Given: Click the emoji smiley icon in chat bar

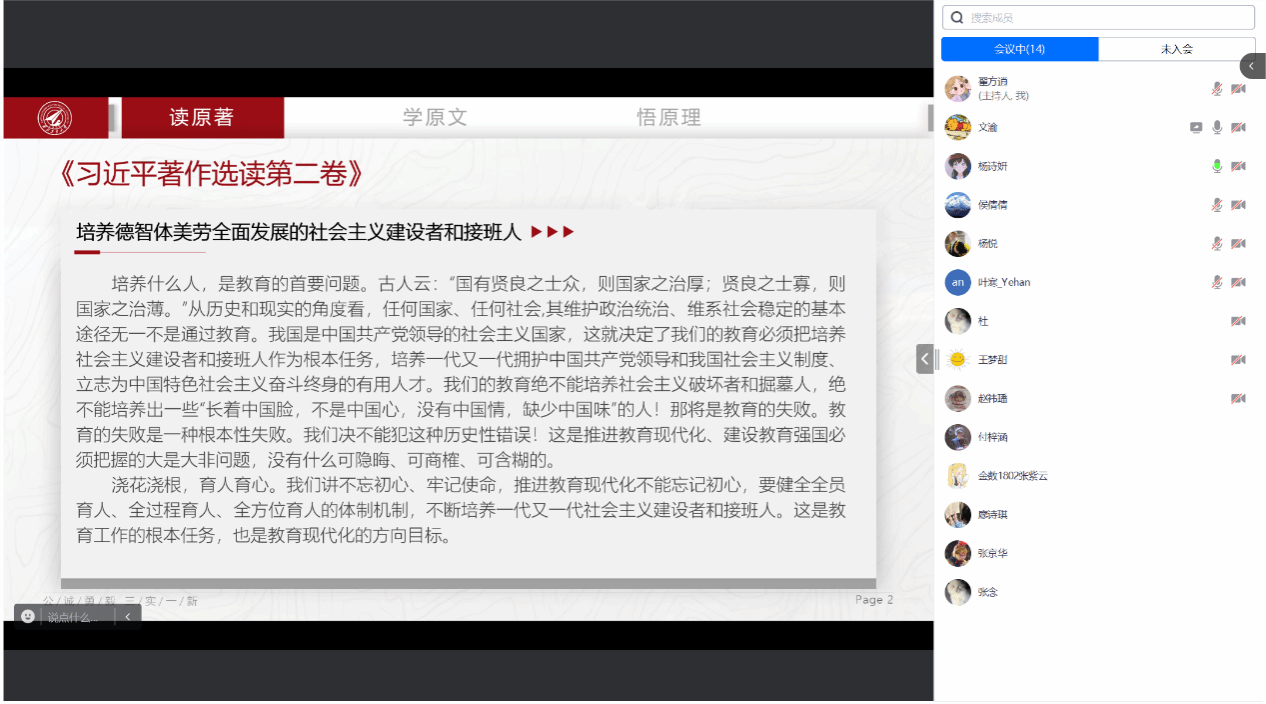Looking at the screenshot, I should [28, 617].
